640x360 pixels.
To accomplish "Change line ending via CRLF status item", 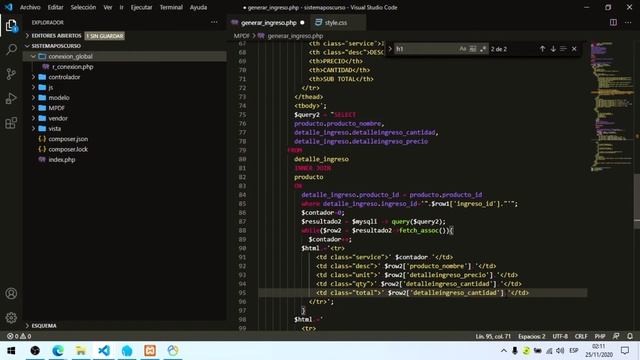I will [x=581, y=336].
